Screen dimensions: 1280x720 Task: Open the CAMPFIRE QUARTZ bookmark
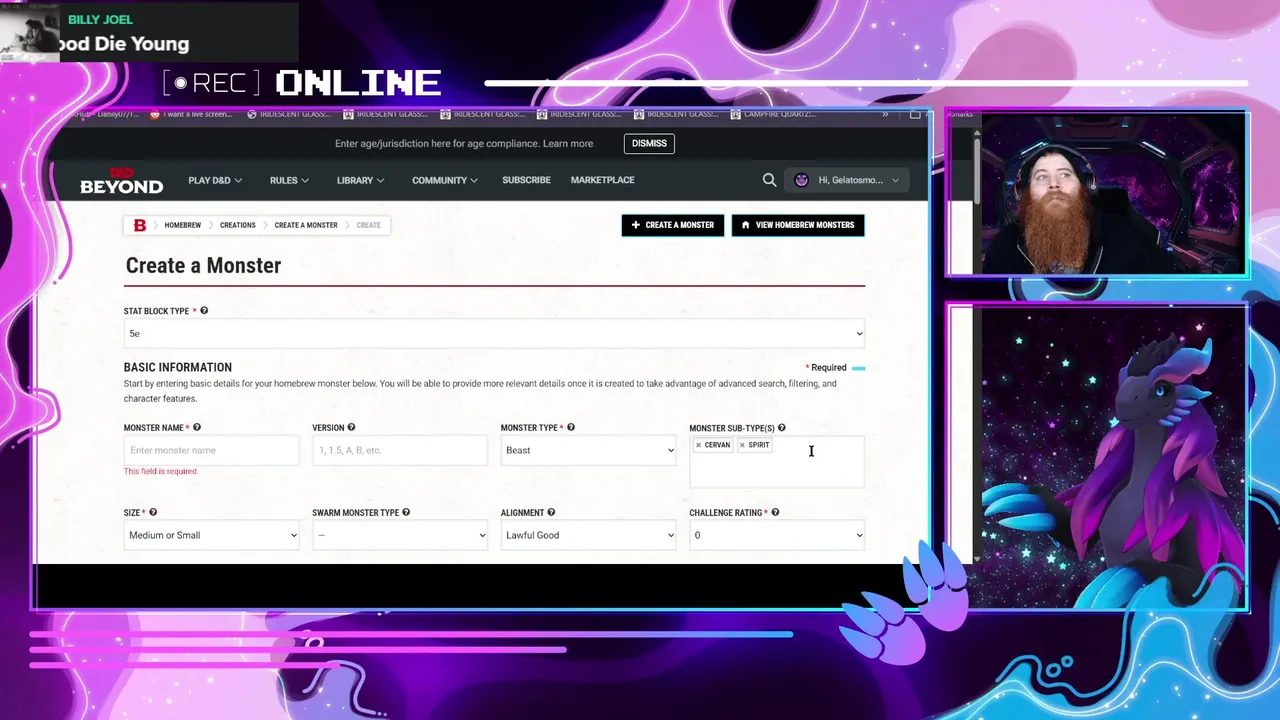(773, 114)
